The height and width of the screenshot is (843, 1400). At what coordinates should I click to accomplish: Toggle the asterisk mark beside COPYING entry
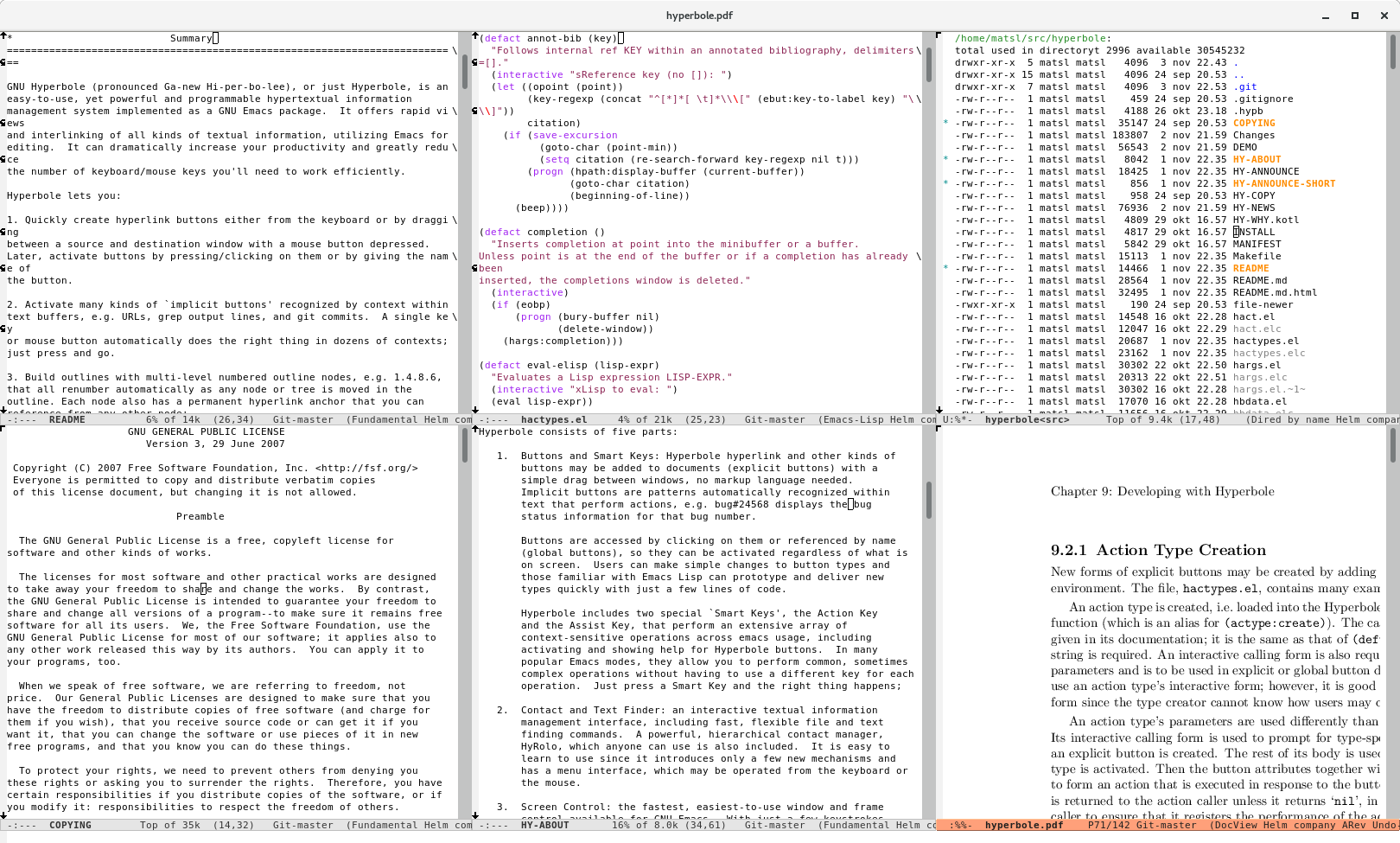[945, 123]
